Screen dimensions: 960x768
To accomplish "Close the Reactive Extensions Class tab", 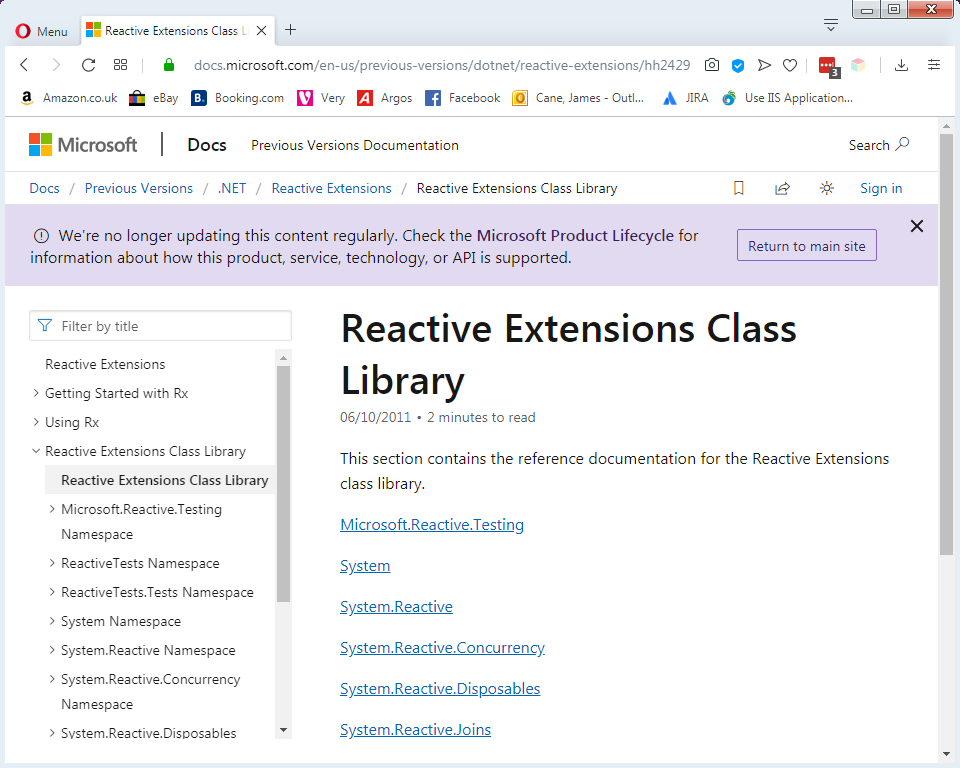I will pyautogui.click(x=261, y=31).
